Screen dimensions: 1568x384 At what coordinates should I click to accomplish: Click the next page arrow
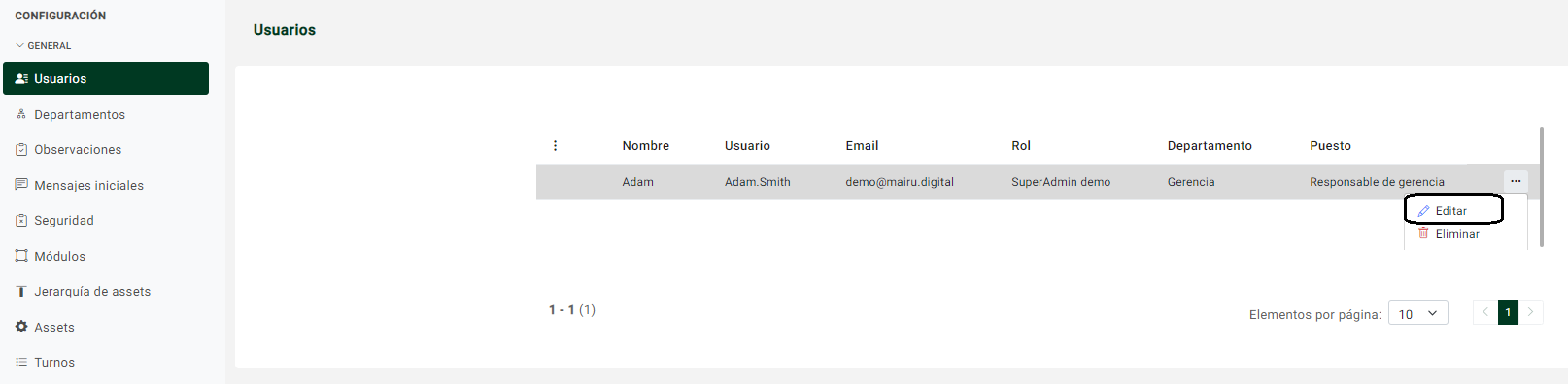tap(1531, 312)
